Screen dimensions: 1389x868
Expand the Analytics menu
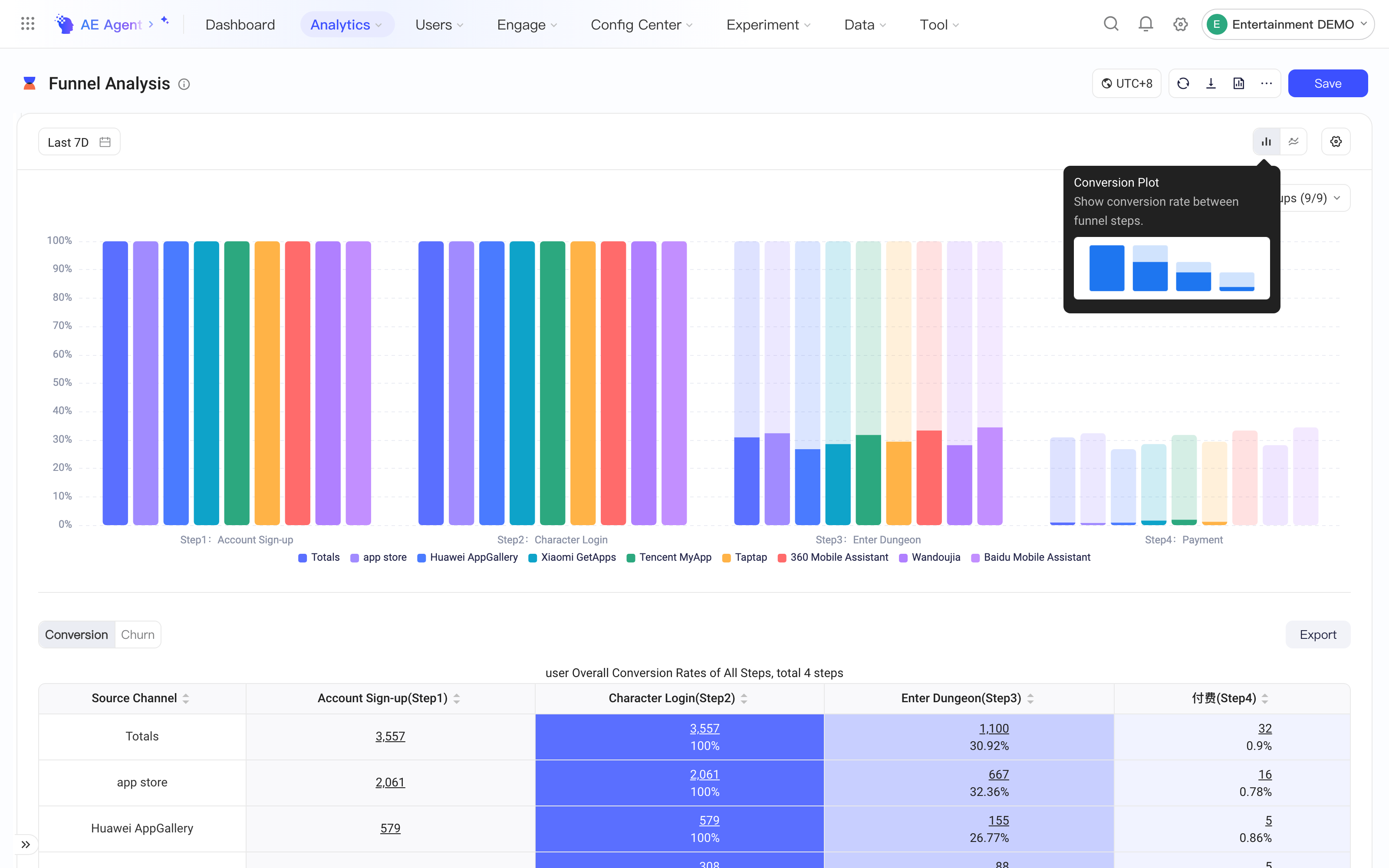coord(347,24)
